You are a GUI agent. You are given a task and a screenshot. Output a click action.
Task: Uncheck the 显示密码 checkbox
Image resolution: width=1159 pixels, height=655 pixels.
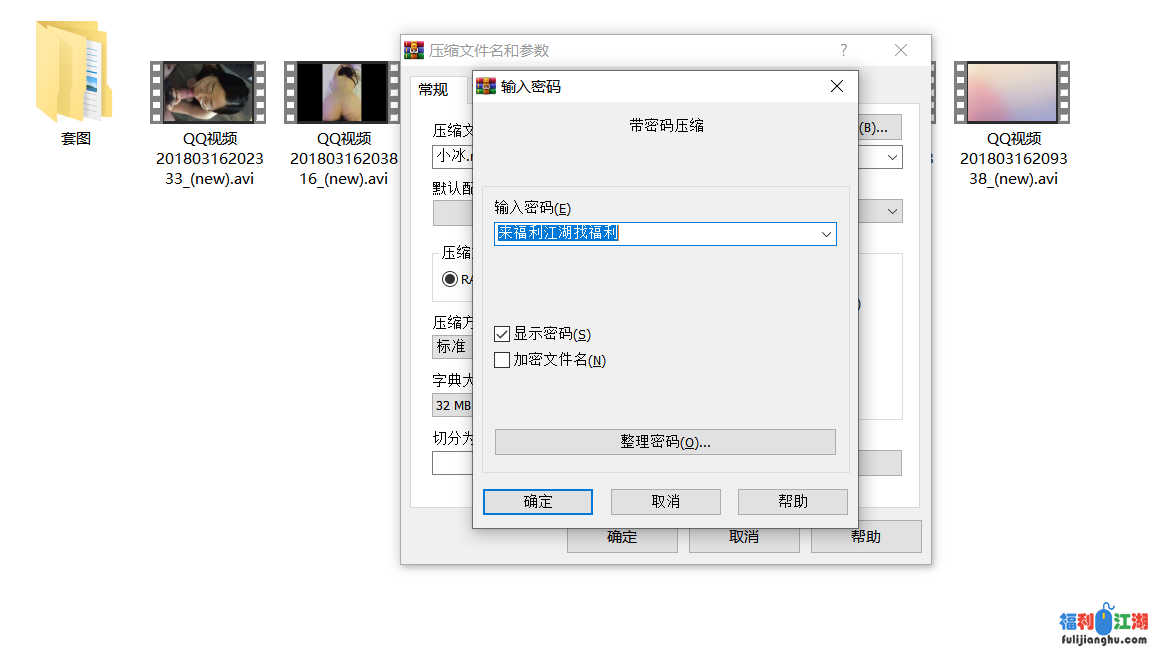(502, 334)
